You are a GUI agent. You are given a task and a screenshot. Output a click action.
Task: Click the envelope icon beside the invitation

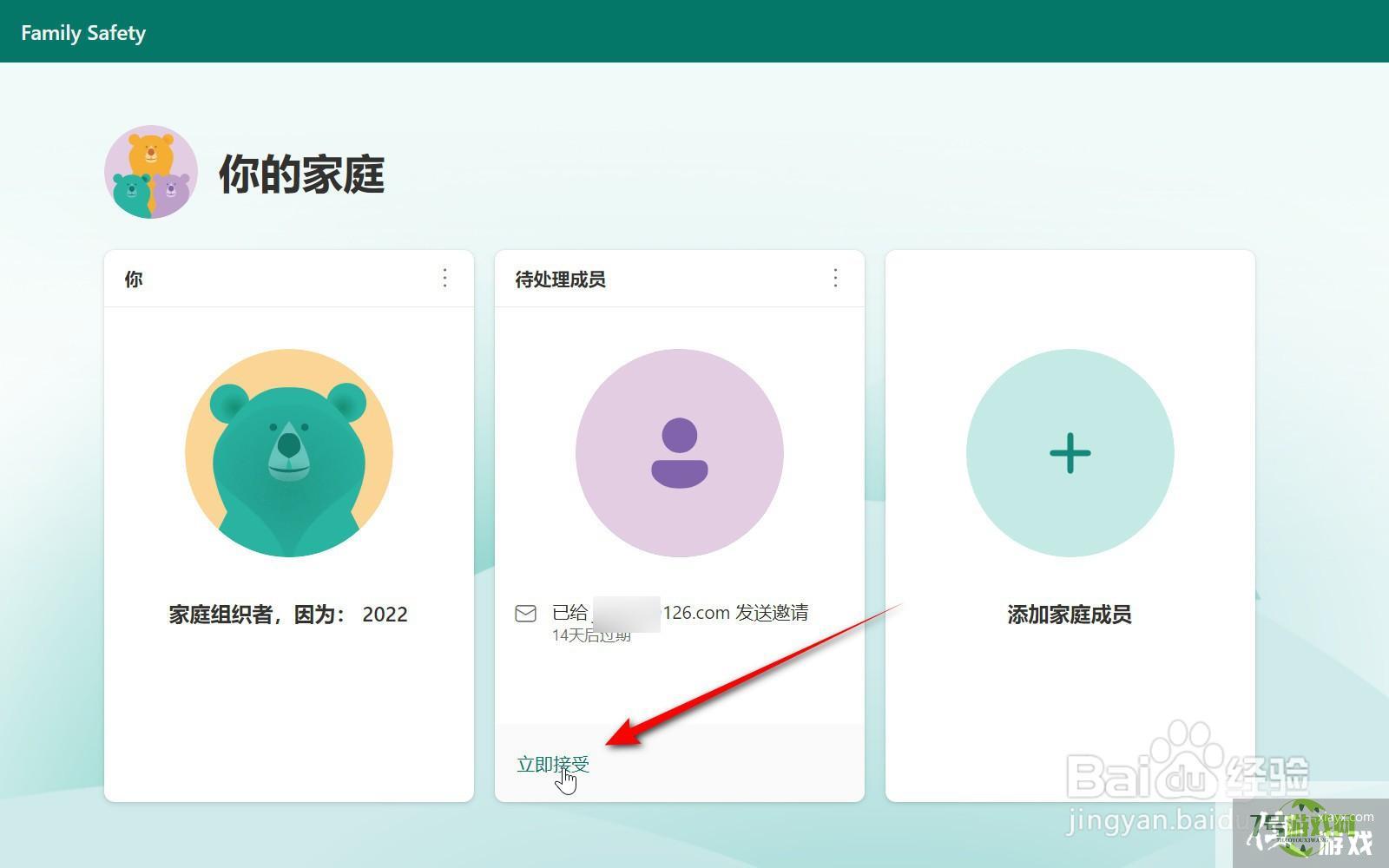(x=525, y=614)
